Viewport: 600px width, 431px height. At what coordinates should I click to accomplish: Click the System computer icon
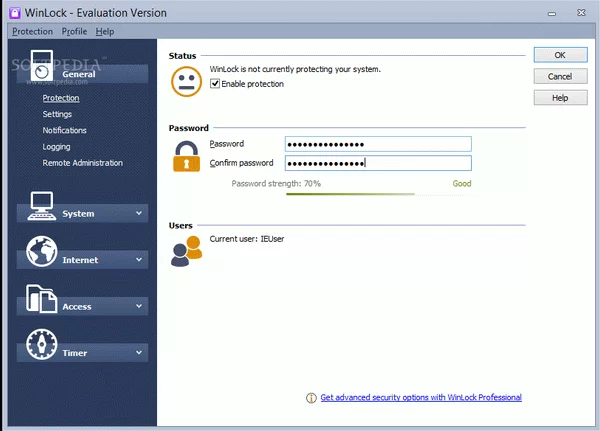click(41, 206)
